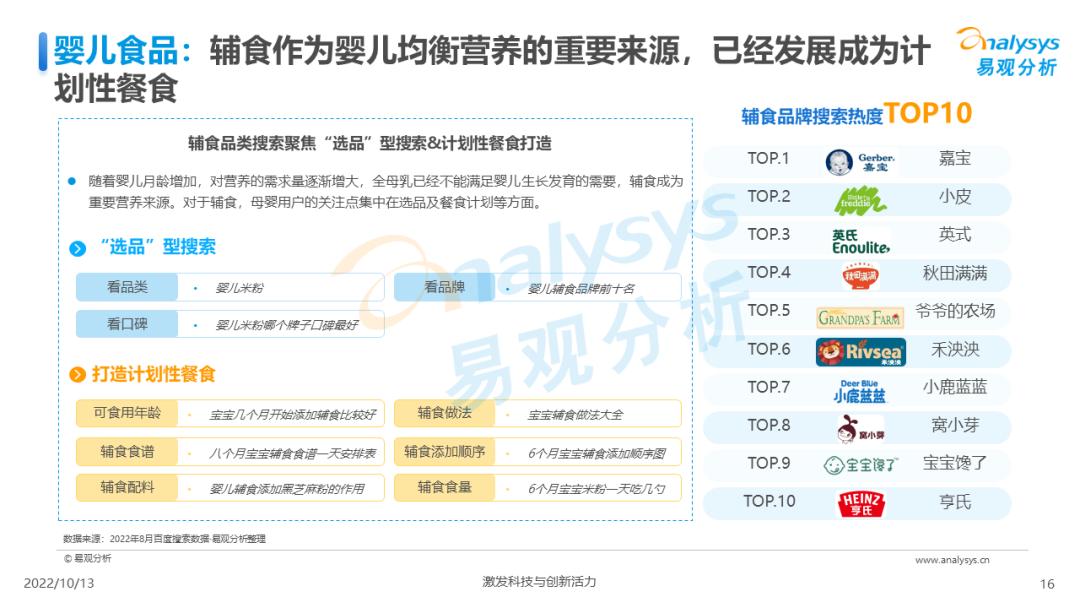This screenshot has width=1080, height=608.
Task: Click the TOP.10 rank label
Action: 769,501
